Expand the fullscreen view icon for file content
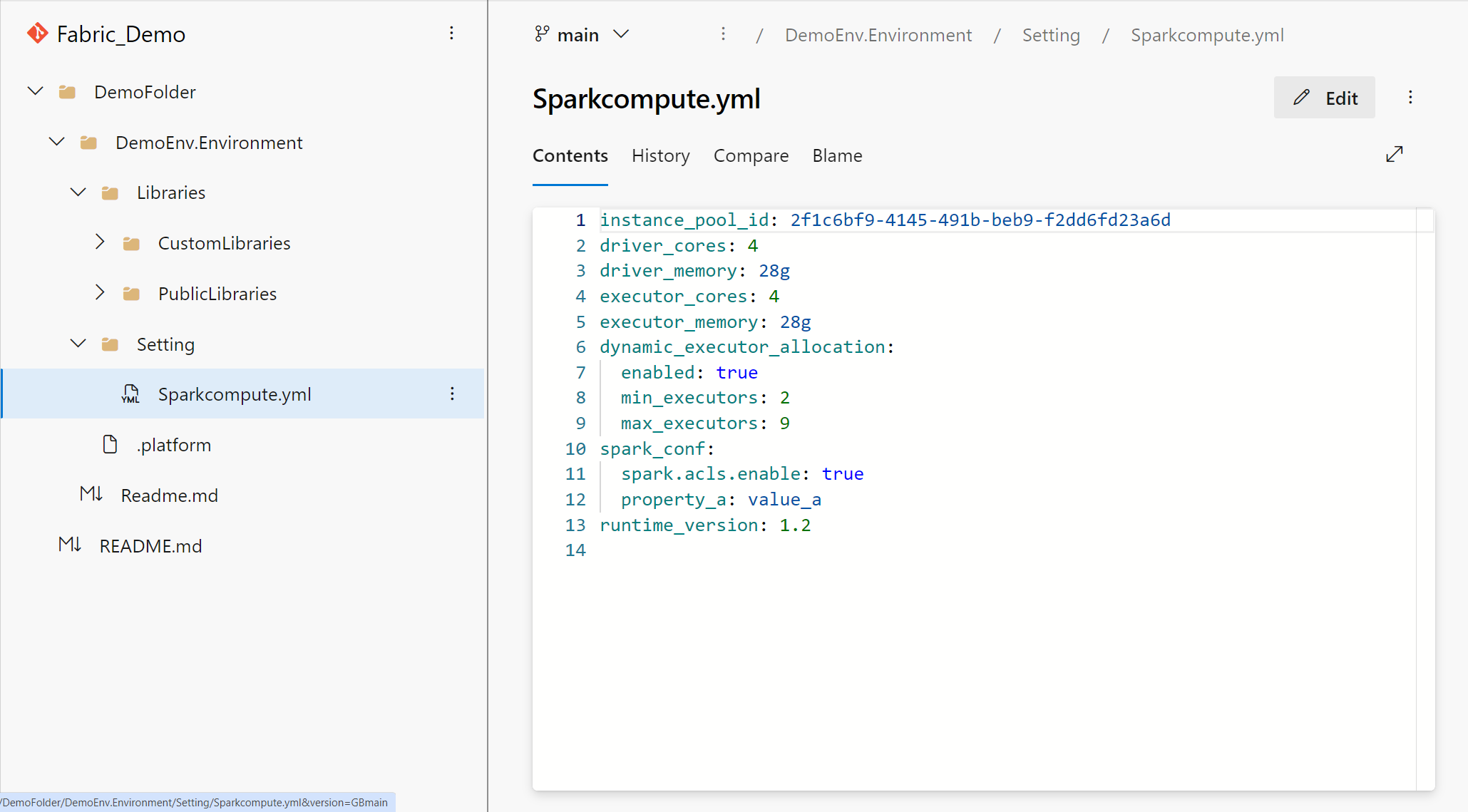Image resolution: width=1468 pixels, height=812 pixels. point(1396,155)
